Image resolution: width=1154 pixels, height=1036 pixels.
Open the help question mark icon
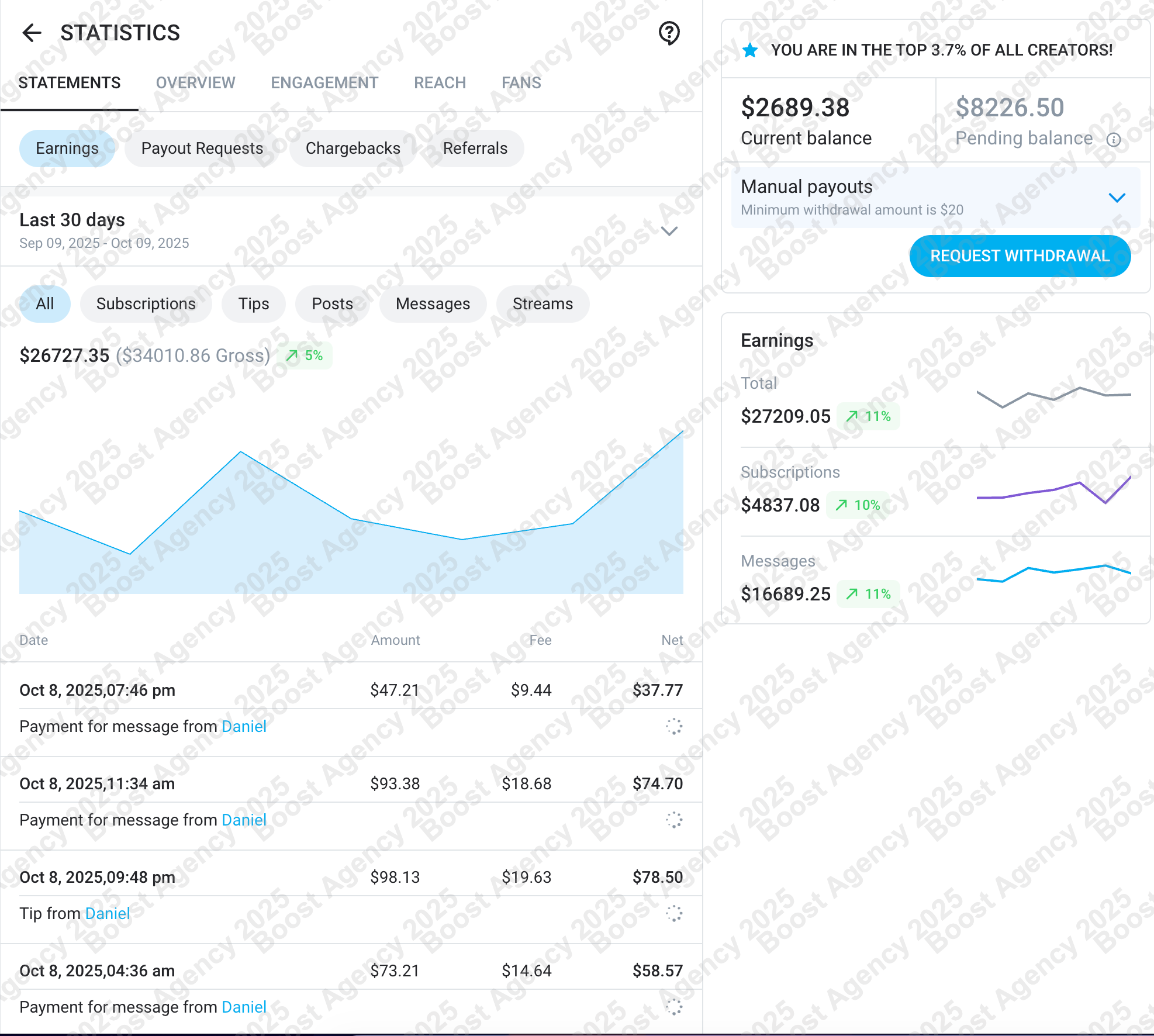tap(668, 33)
